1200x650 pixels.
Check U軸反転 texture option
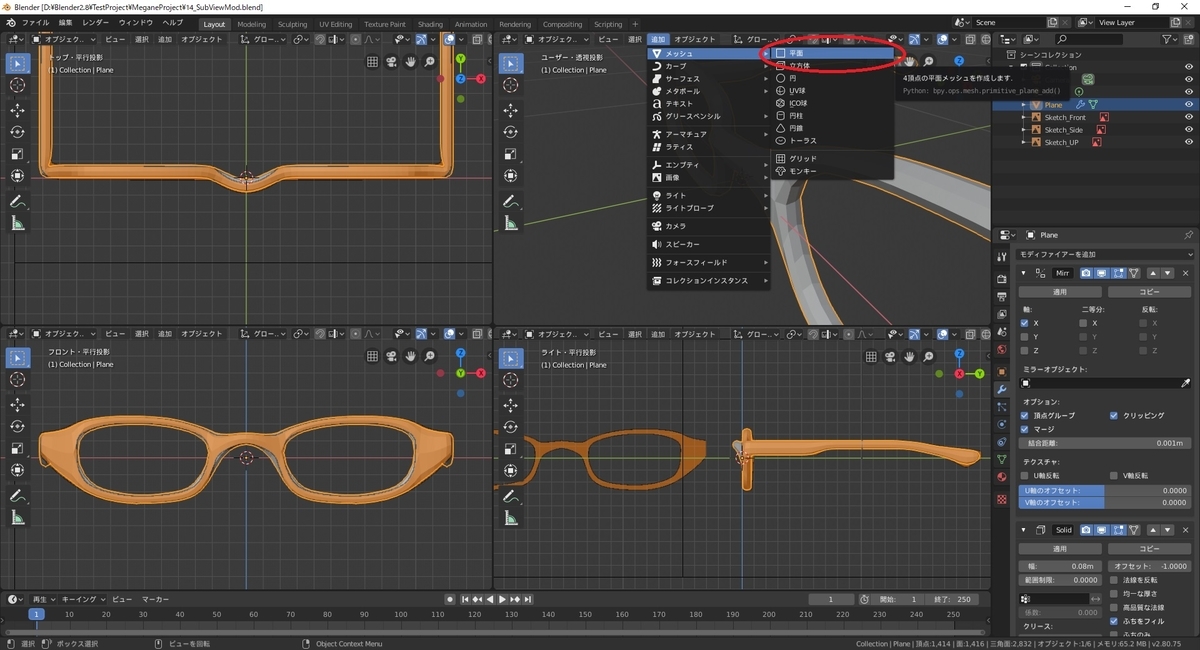(x=1024, y=476)
